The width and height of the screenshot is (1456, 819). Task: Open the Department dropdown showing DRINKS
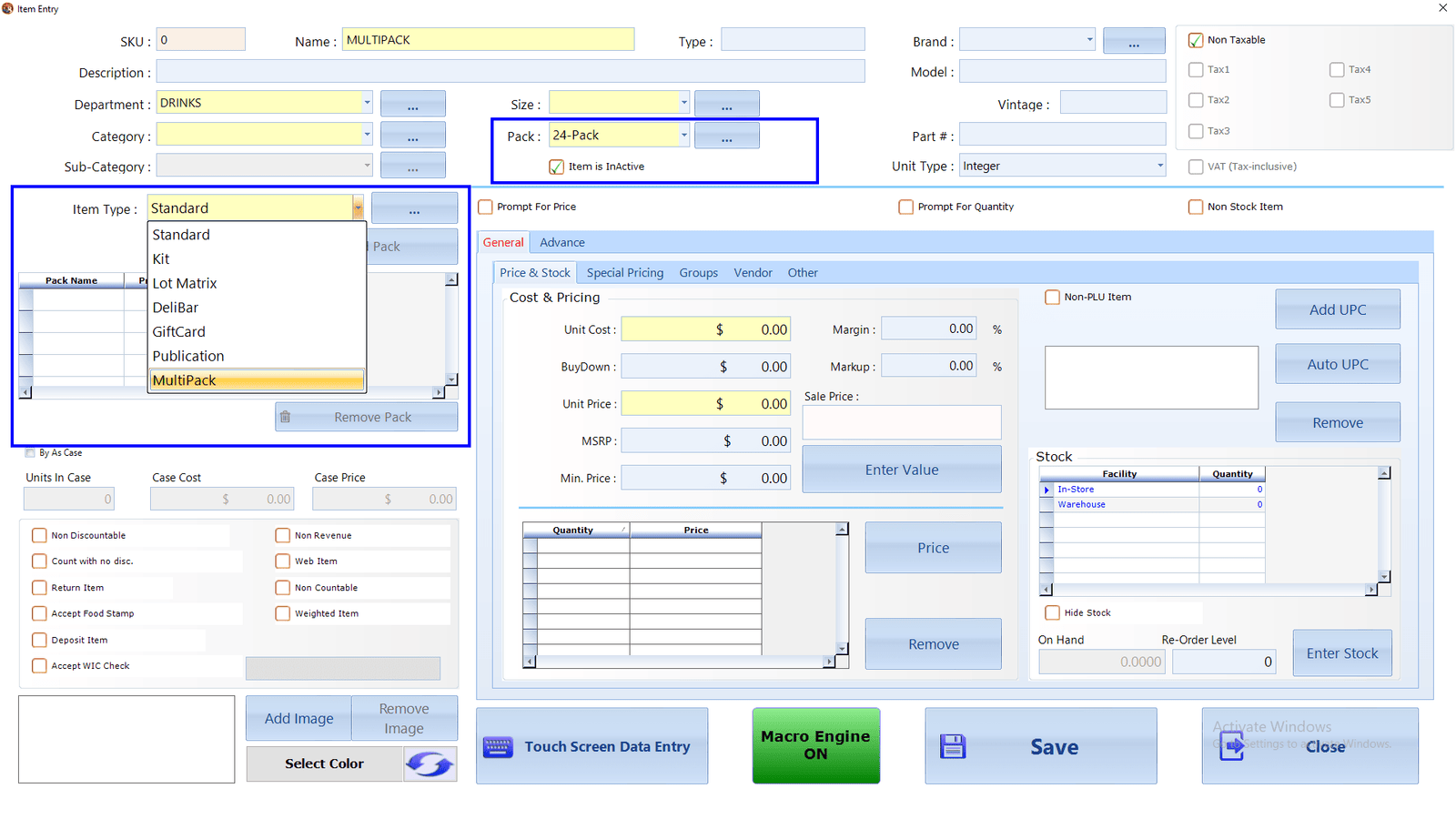pos(367,103)
